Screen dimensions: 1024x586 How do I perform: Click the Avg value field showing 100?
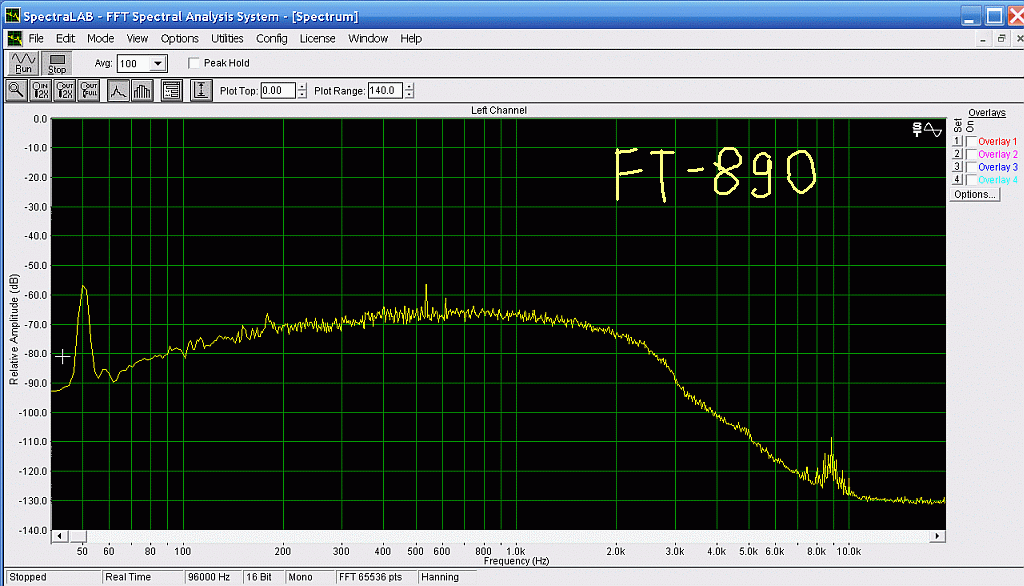[x=134, y=64]
